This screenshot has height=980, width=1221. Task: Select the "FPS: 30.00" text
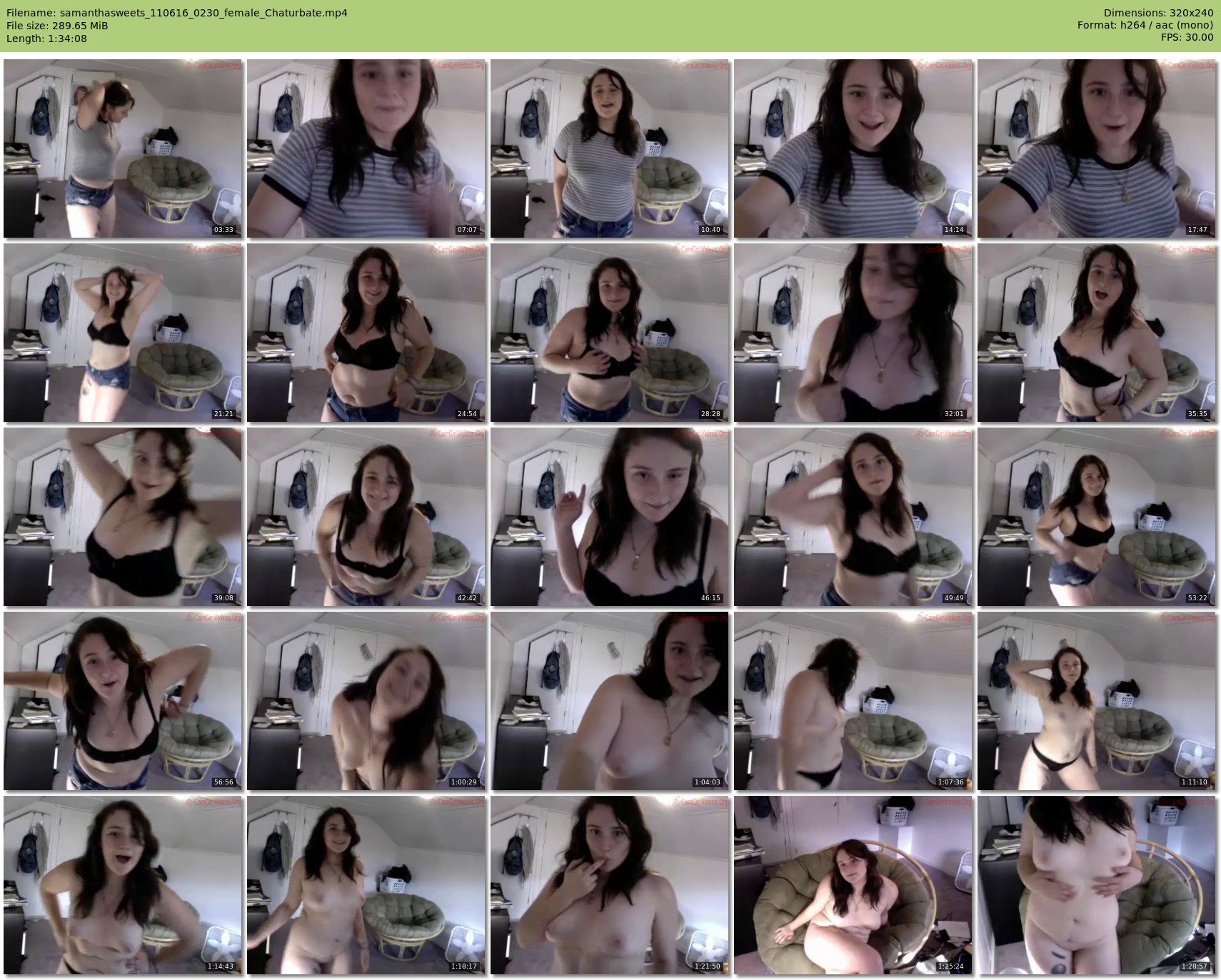tap(1187, 39)
